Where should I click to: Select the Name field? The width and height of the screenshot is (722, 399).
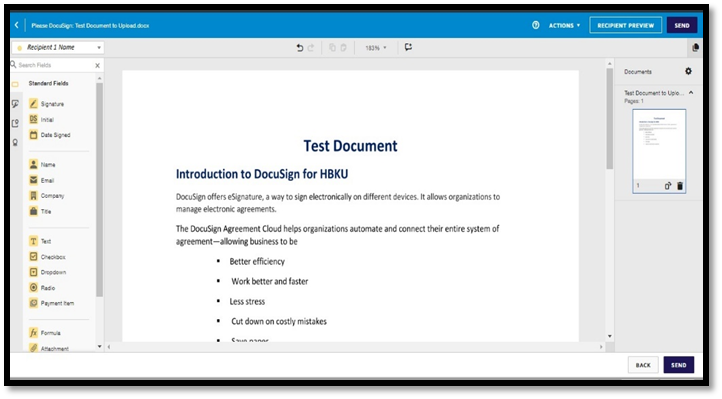tap(42, 164)
